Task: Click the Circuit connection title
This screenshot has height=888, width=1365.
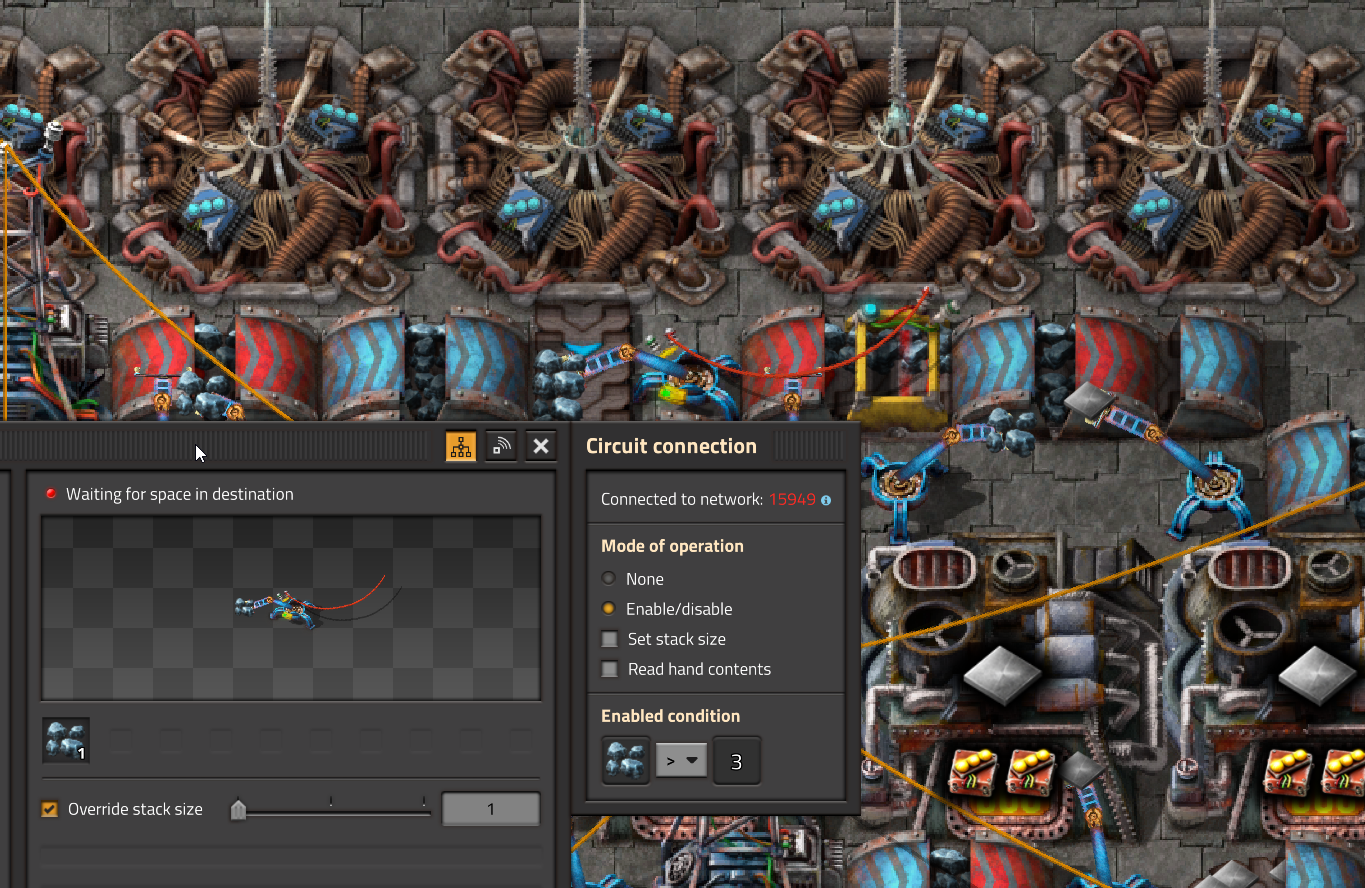Action: (671, 446)
